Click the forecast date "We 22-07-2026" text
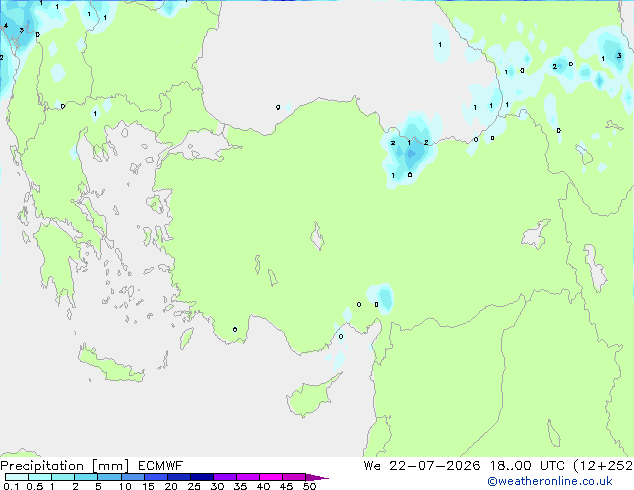Screen dimensions: 634x490 point(422,466)
